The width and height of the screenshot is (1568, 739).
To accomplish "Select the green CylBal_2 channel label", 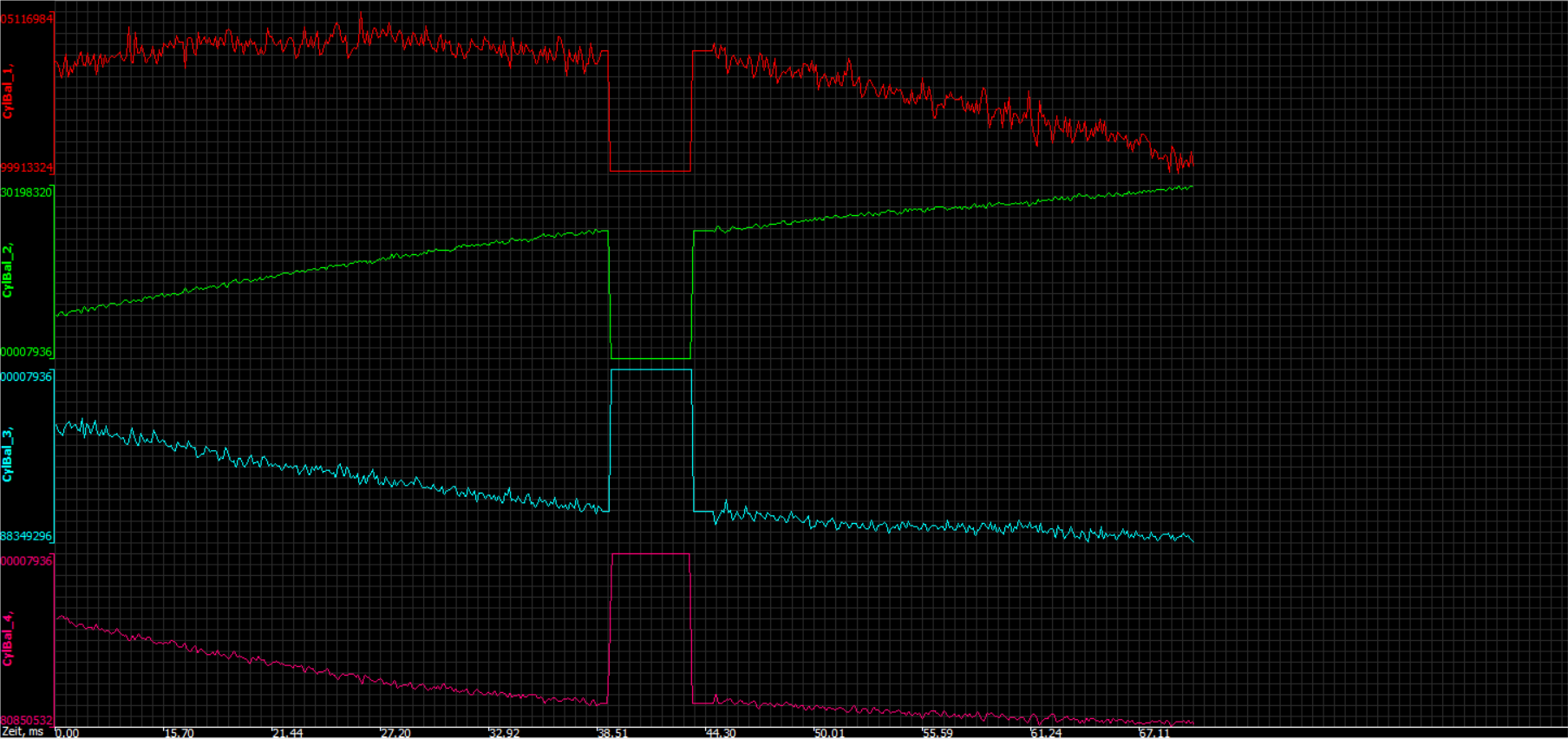I will pos(8,271).
